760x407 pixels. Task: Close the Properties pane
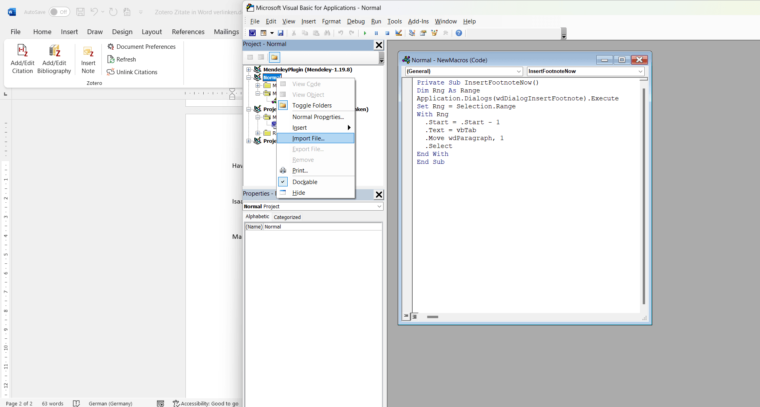[x=379, y=194]
